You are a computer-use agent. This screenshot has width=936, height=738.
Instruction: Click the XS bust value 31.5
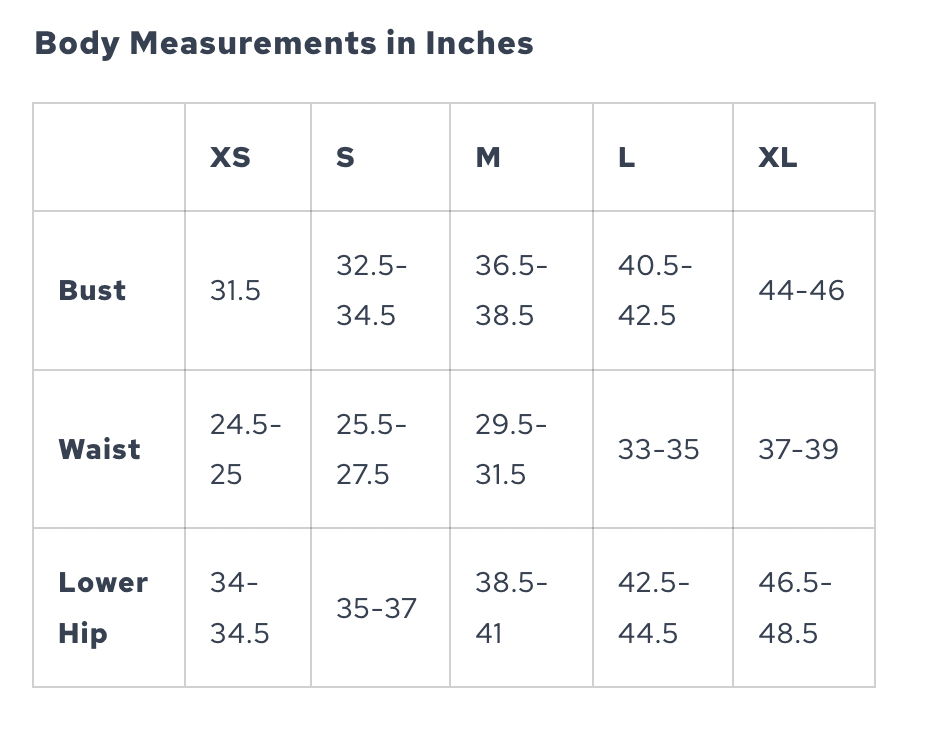[235, 291]
